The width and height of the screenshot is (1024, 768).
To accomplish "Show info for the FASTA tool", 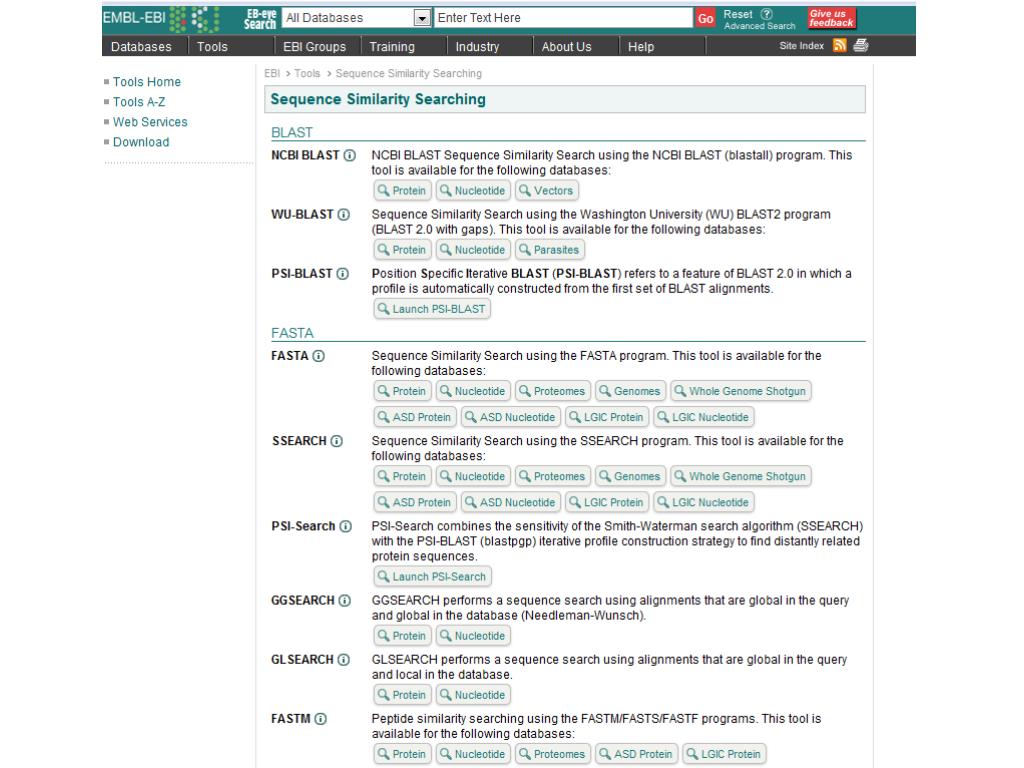I will coord(318,356).
